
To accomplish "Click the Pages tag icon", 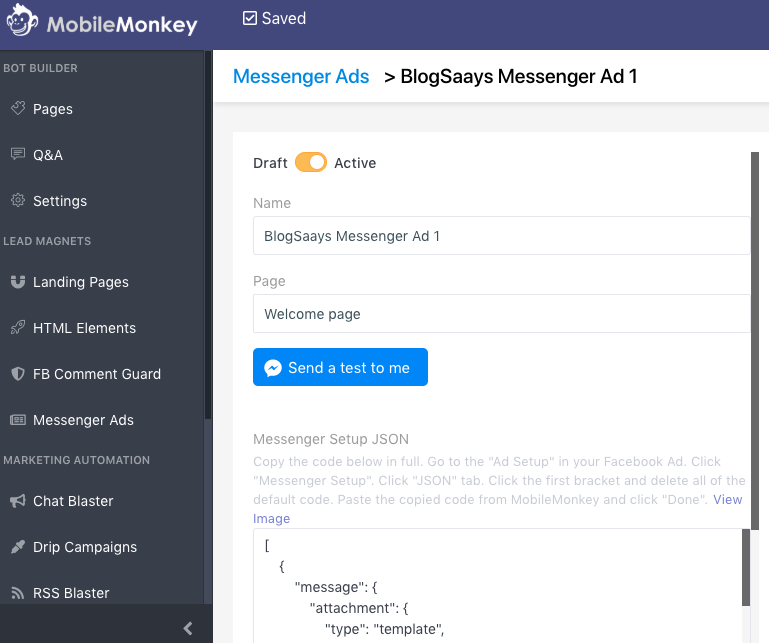I will click(18, 108).
